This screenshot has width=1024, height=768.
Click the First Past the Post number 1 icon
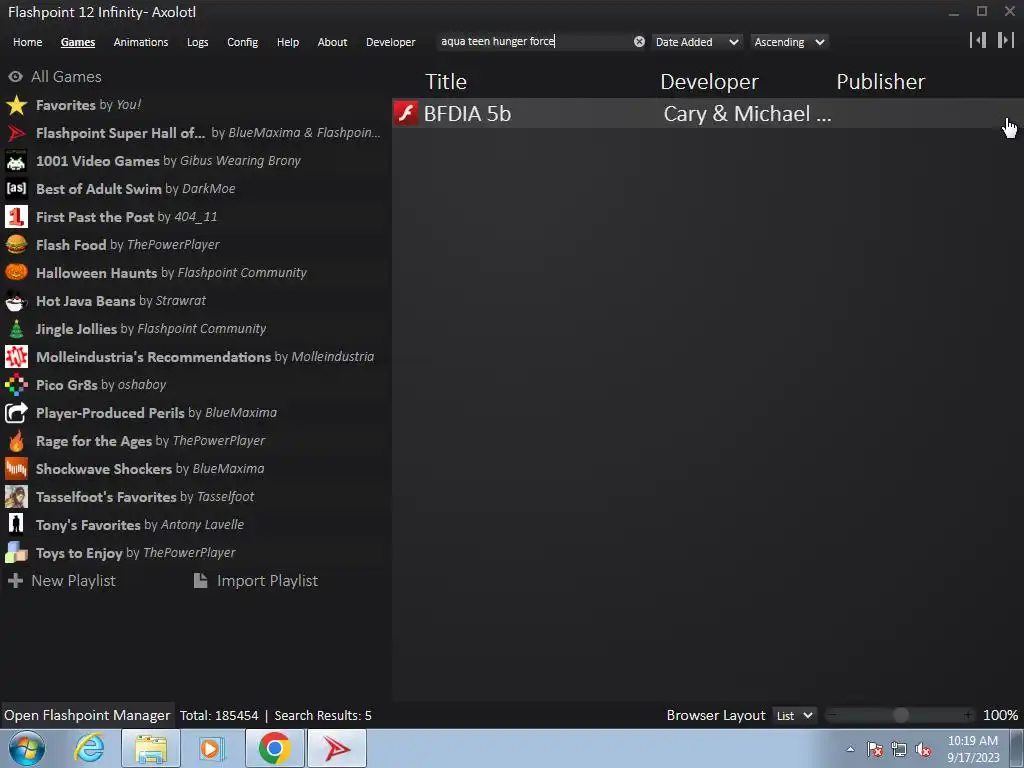(x=16, y=217)
